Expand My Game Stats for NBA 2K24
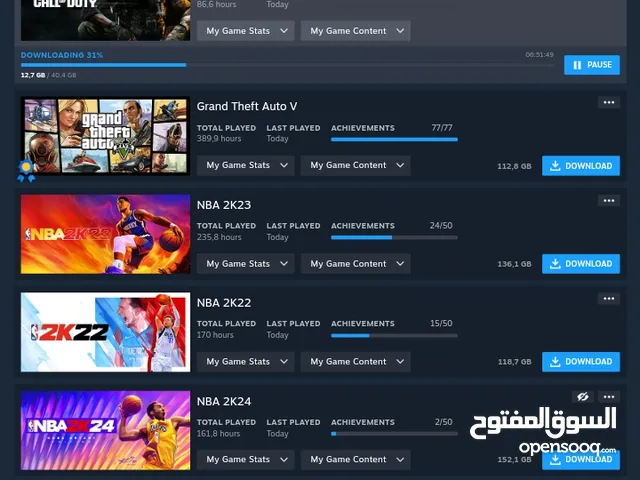Viewport: 640px width, 480px height. 246,460
